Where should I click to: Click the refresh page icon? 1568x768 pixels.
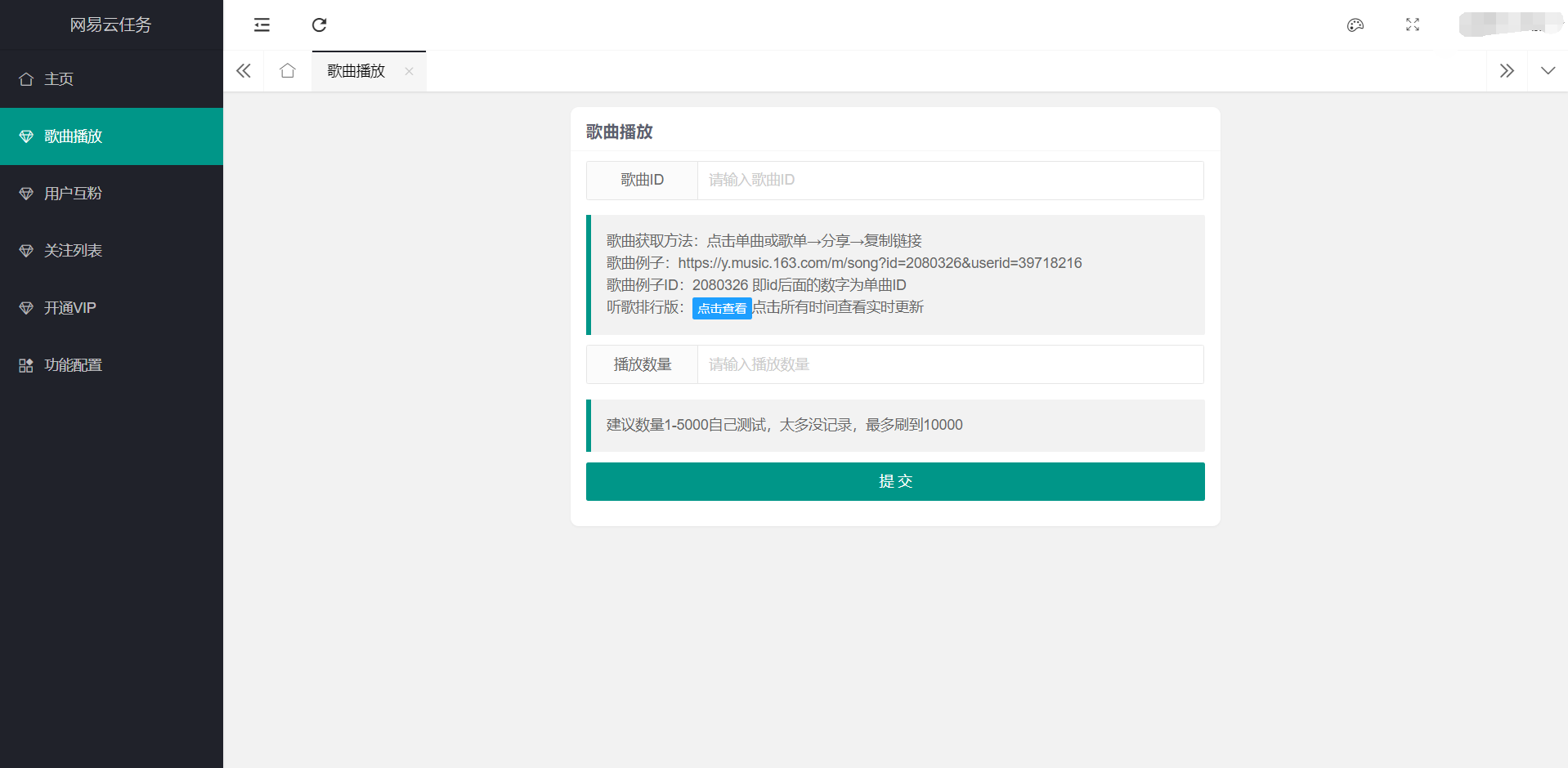click(x=319, y=25)
